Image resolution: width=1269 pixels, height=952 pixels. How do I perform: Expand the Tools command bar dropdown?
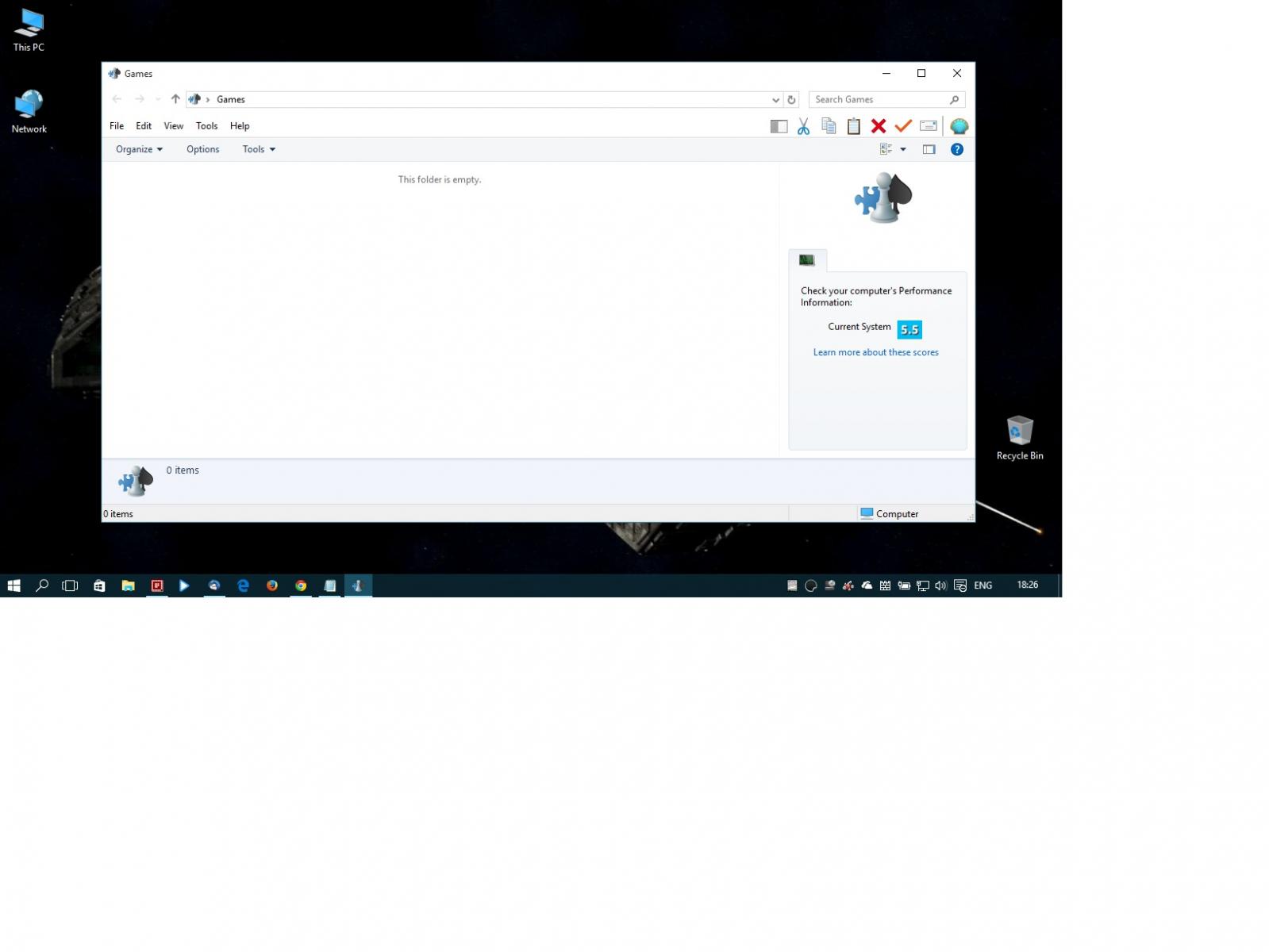coord(259,149)
